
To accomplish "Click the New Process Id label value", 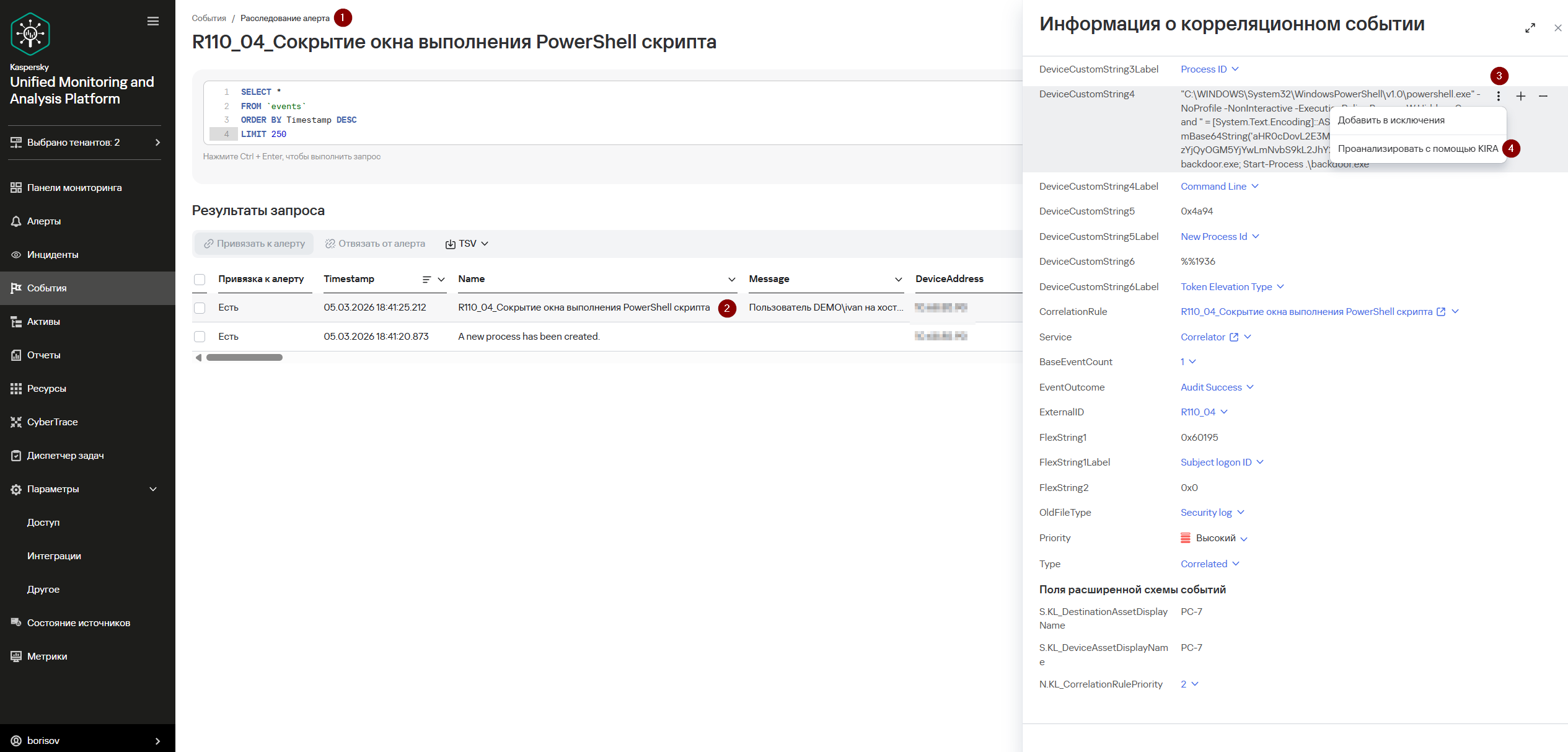I will 1213,236.
